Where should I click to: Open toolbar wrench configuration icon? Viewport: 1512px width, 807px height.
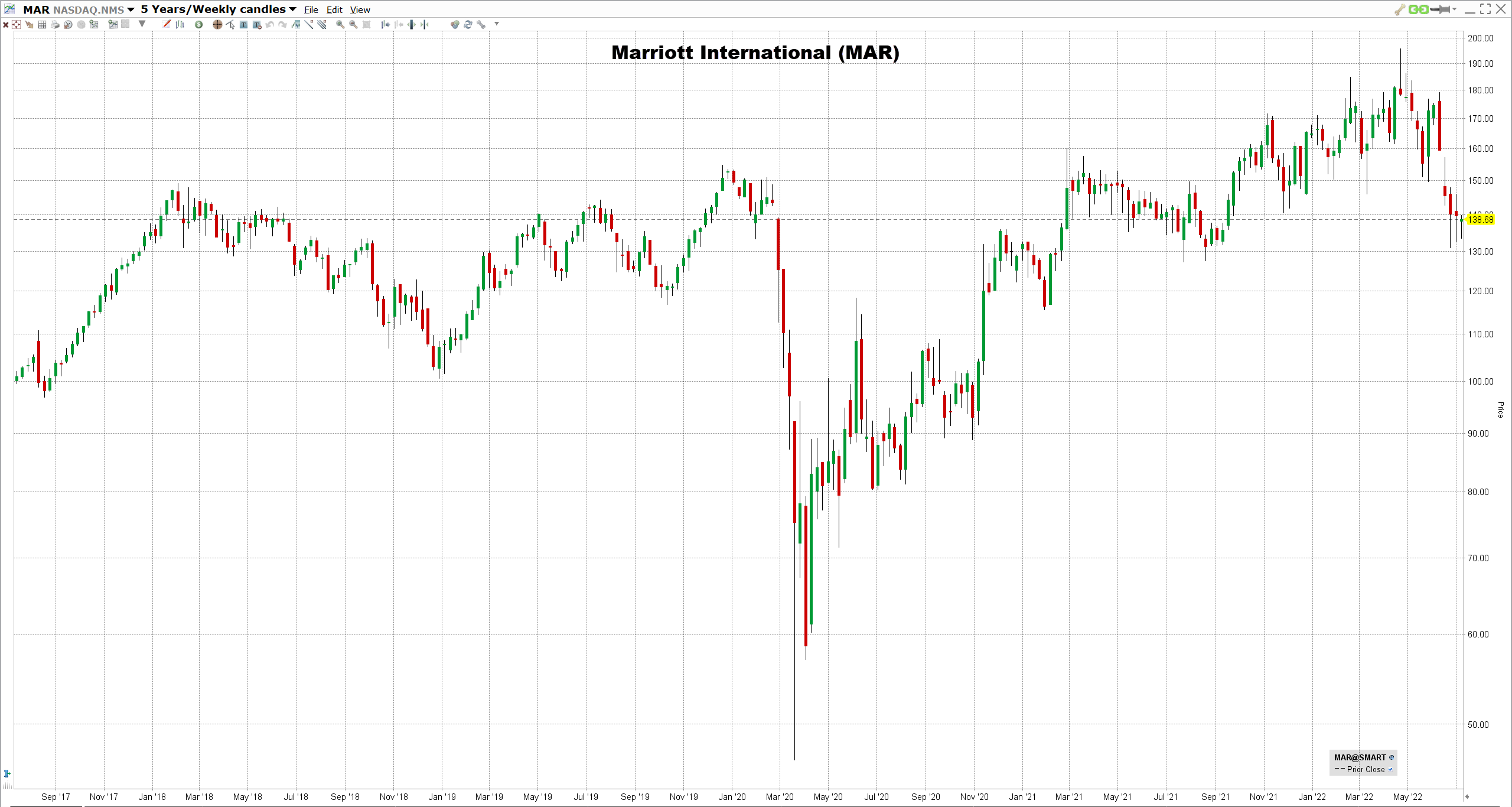(x=481, y=24)
